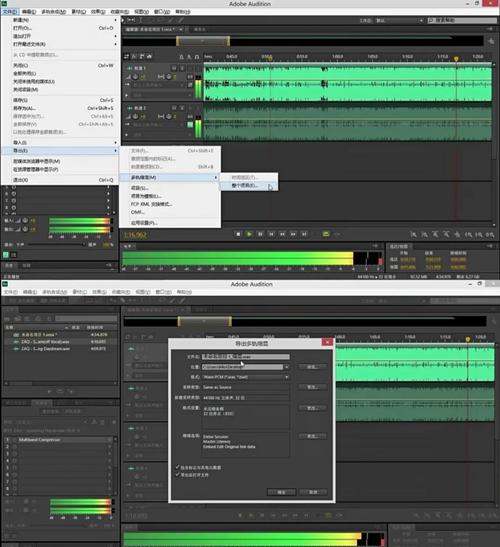The height and width of the screenshot is (547, 500).
Task: Toggle Record arm (R) on track 1 in upper window
Action: pyautogui.click(x=190, y=68)
